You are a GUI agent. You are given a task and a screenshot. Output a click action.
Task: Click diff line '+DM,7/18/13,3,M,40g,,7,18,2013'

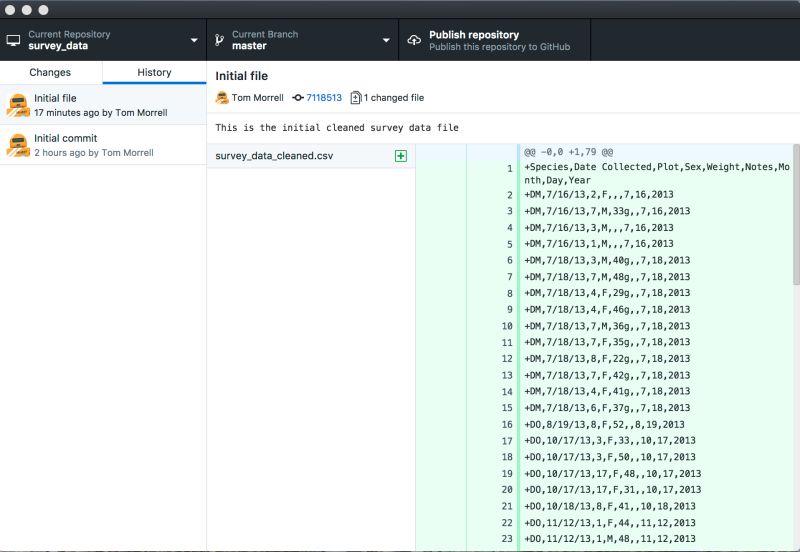click(x=607, y=260)
